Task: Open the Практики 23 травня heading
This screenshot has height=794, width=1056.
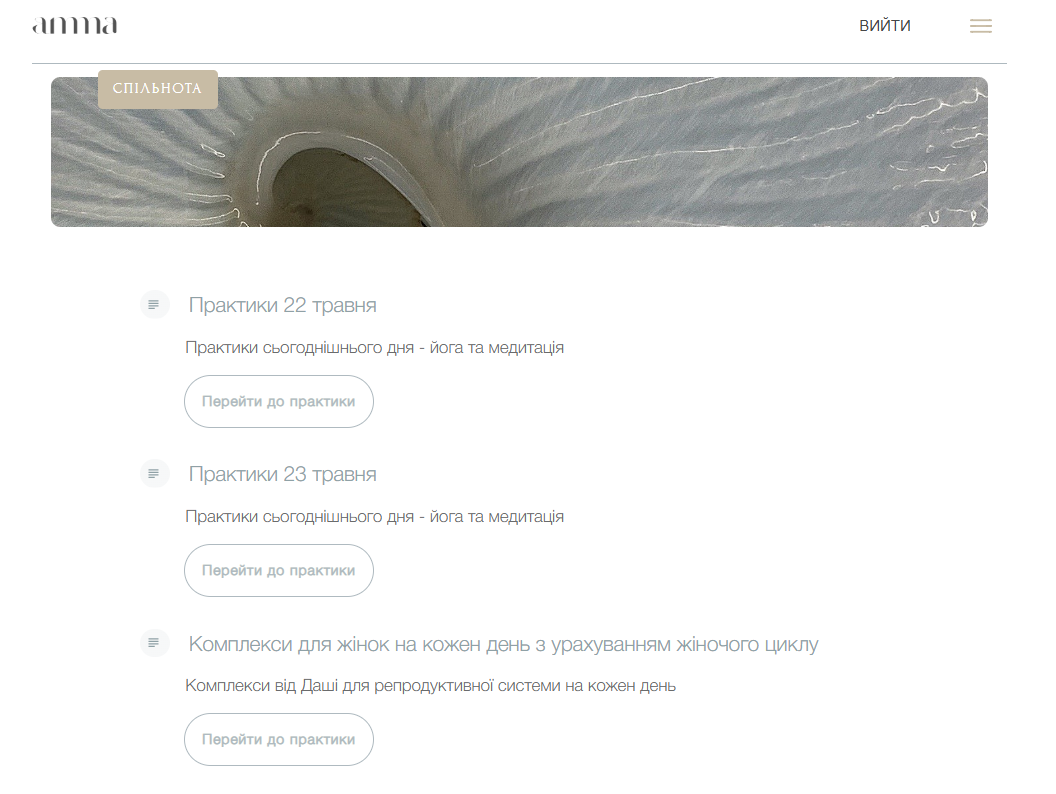Action: coord(282,474)
